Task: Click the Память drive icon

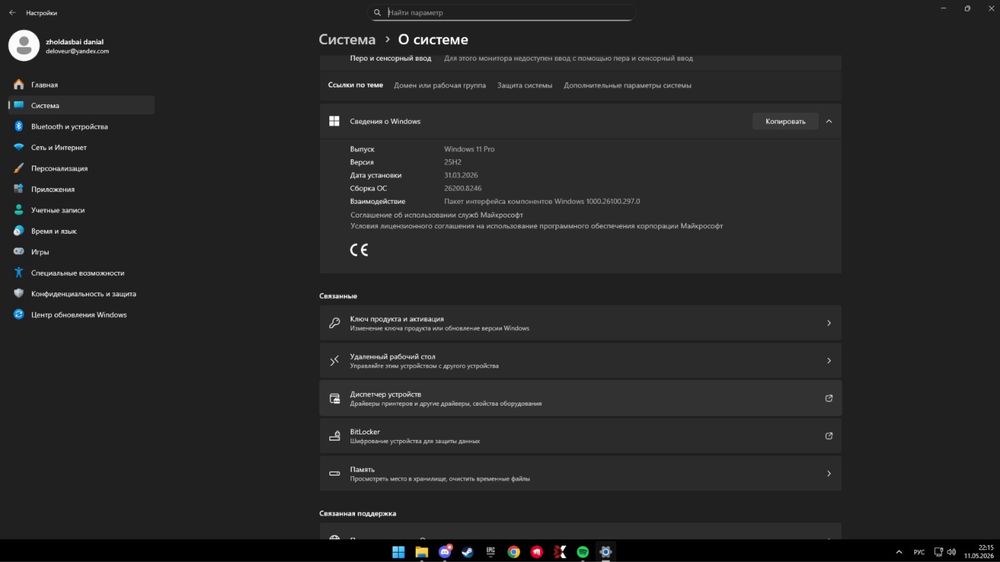Action: 334,473
